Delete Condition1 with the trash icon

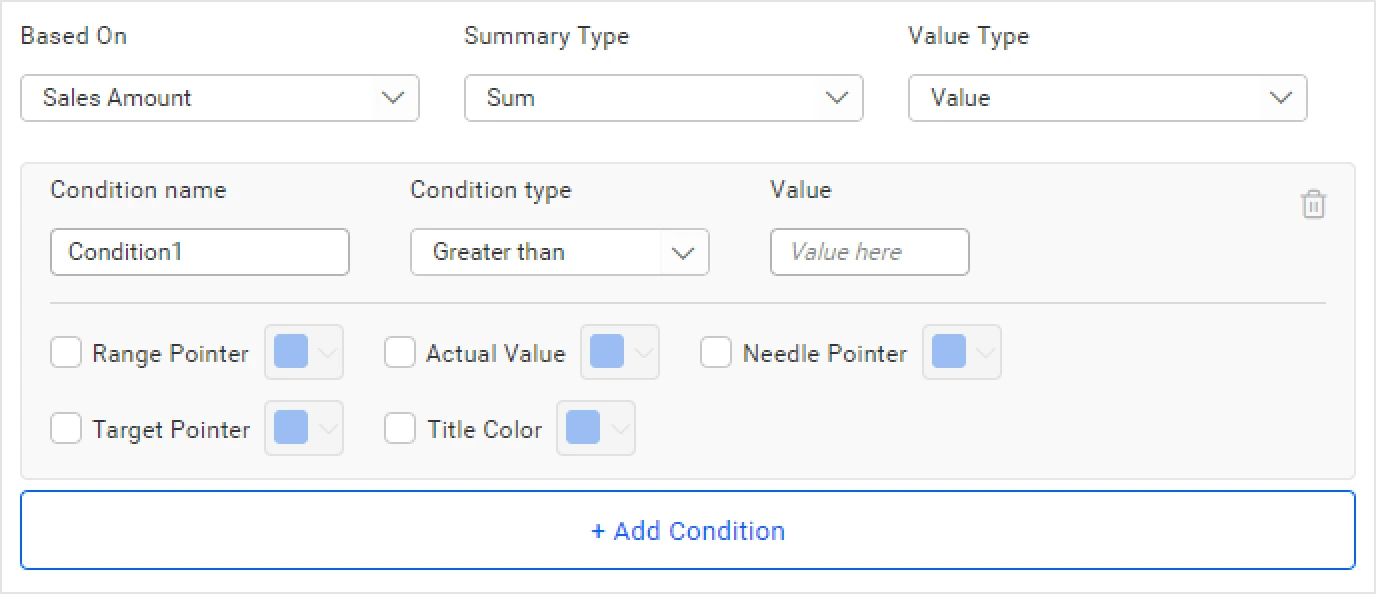(x=1313, y=205)
